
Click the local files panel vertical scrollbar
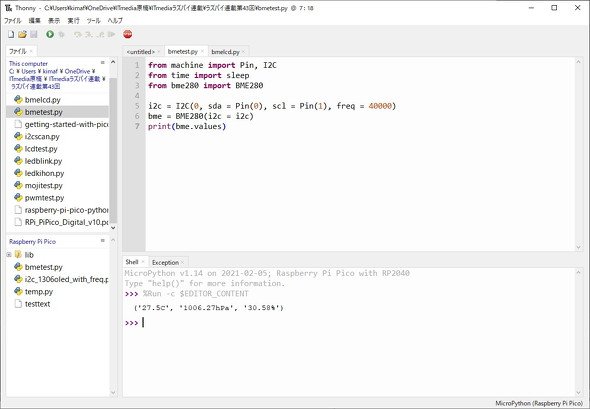coord(113,151)
